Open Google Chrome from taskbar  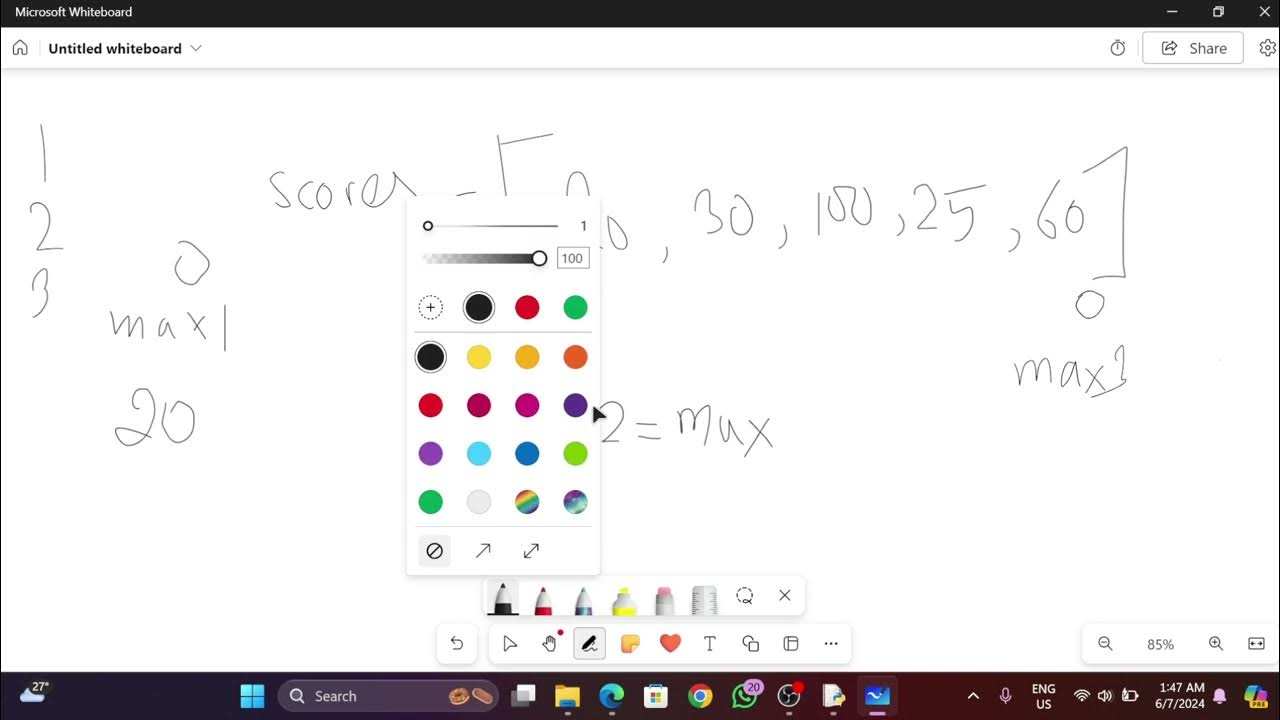tap(700, 696)
